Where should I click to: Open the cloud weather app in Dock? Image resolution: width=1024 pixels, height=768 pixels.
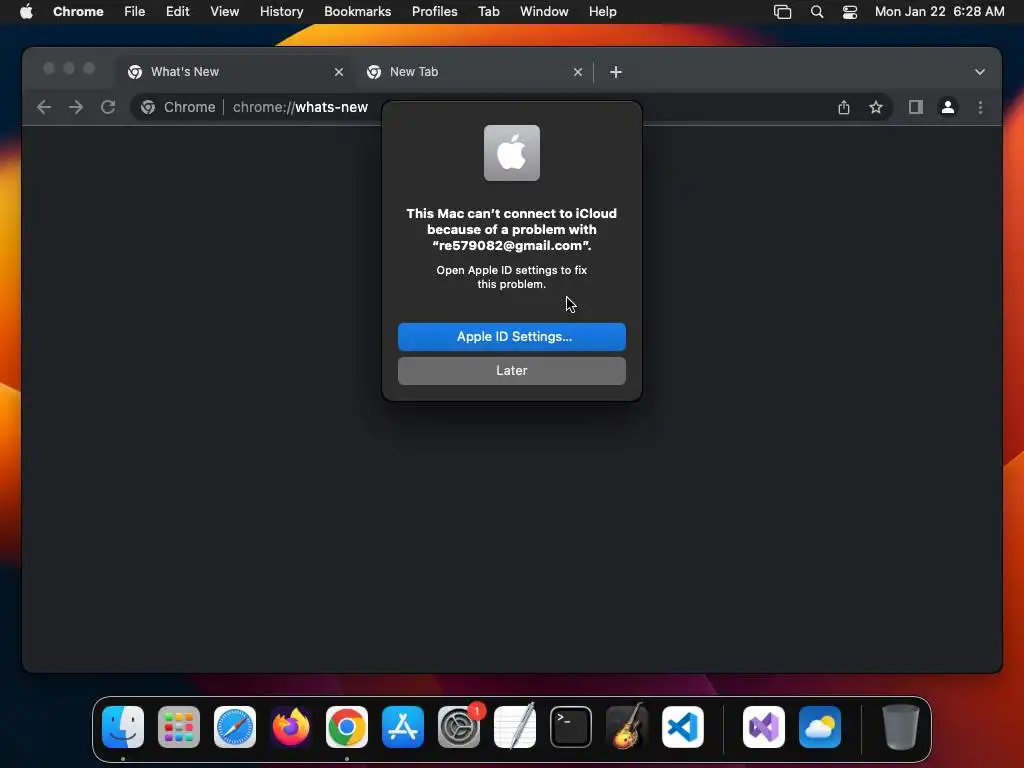[820, 726]
